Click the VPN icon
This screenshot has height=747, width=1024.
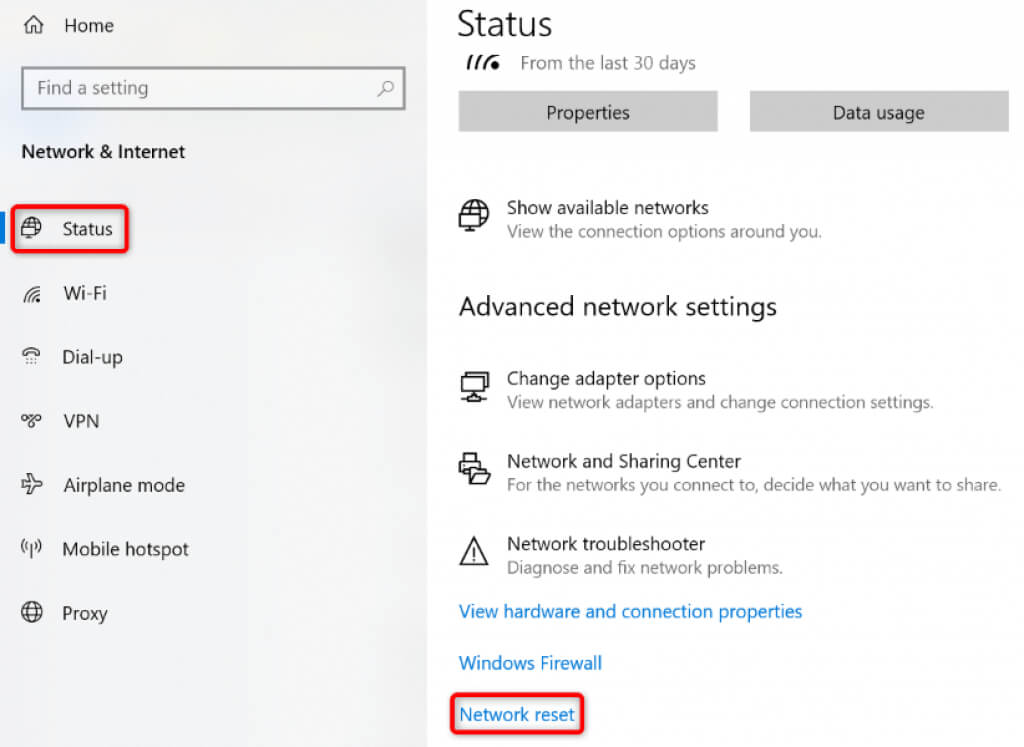[x=32, y=421]
